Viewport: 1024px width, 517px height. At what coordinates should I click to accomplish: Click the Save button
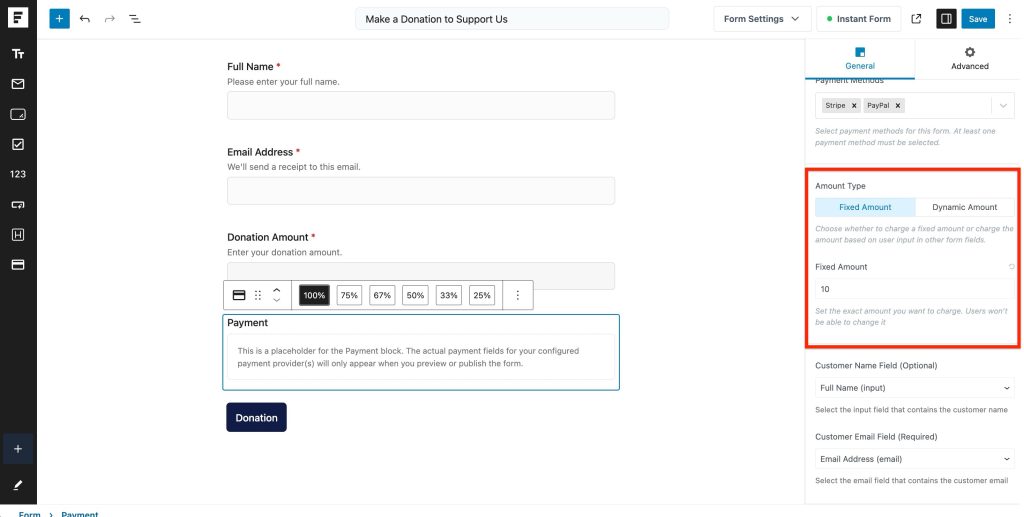coord(977,19)
